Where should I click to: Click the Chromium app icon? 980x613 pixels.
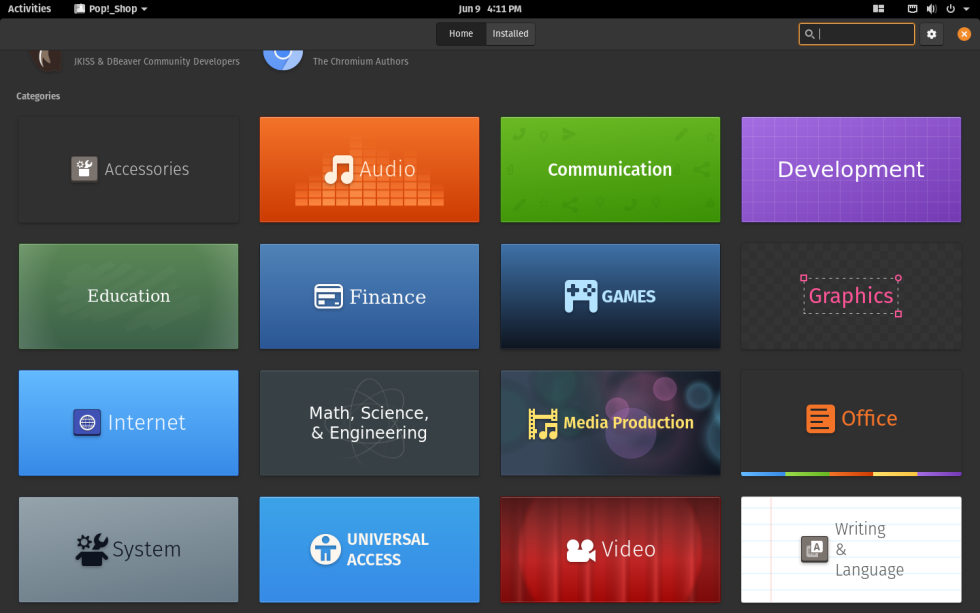283,56
